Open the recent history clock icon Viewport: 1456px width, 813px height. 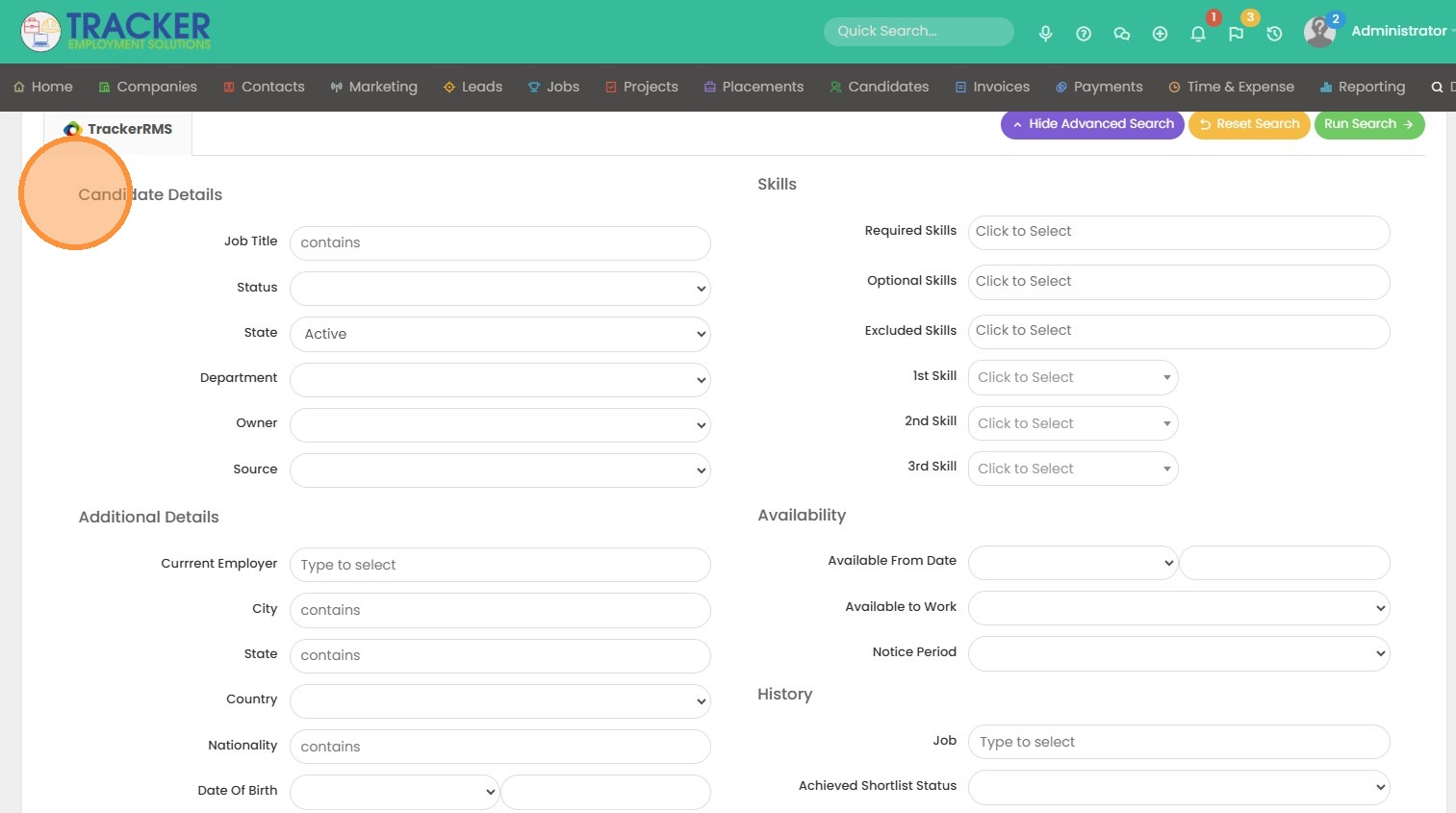1274,34
